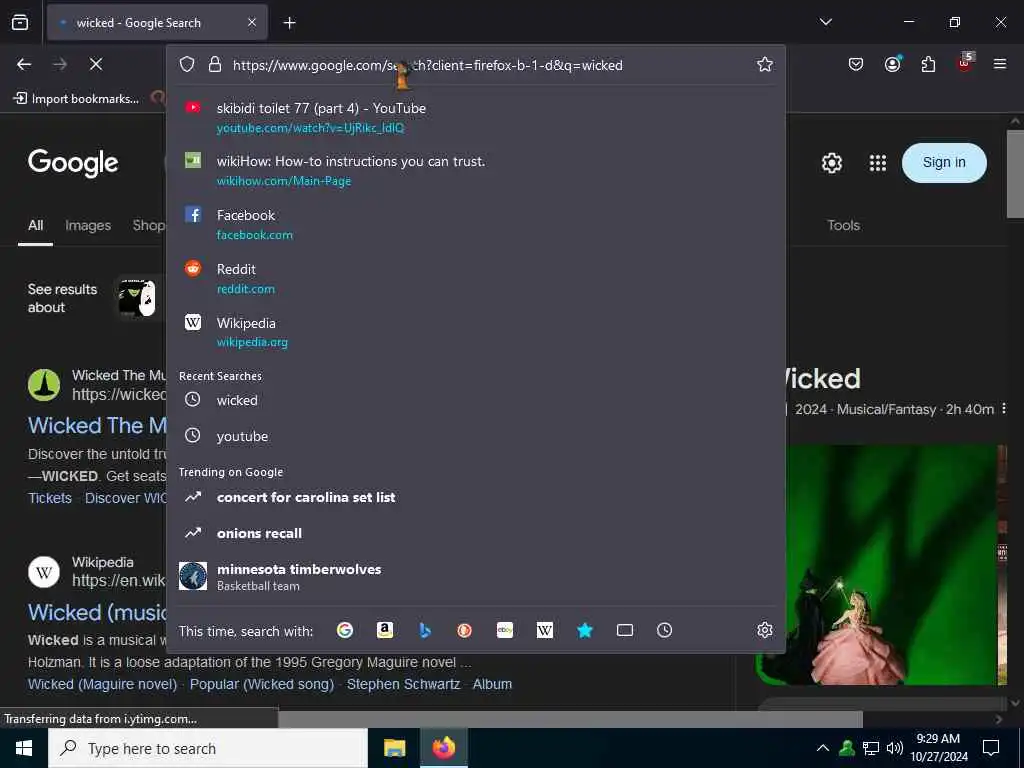The width and height of the screenshot is (1024, 768).
Task: Click Import bookmarks in bookmarks toolbar
Action: 76,99
